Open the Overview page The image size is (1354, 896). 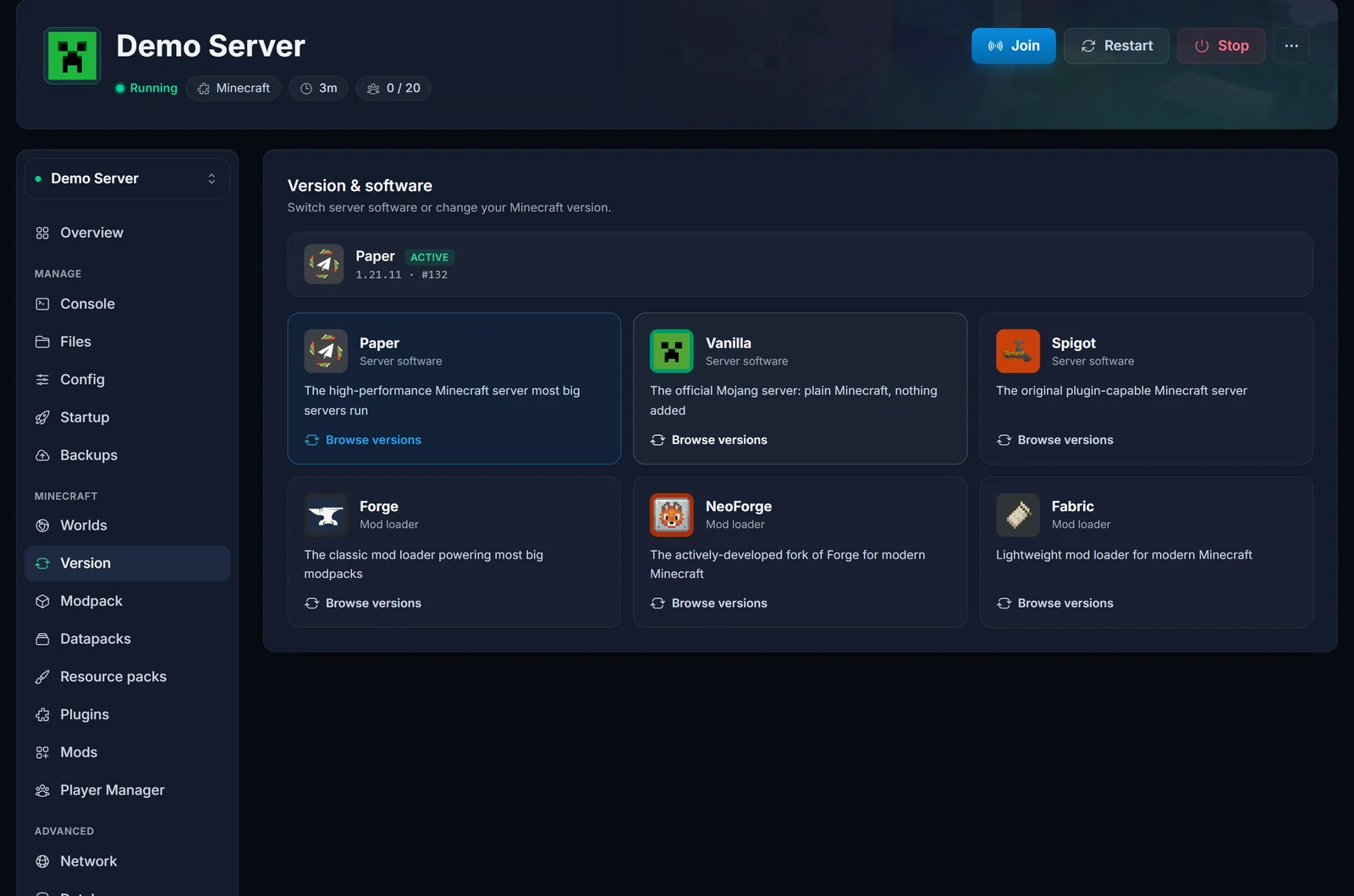click(x=127, y=233)
